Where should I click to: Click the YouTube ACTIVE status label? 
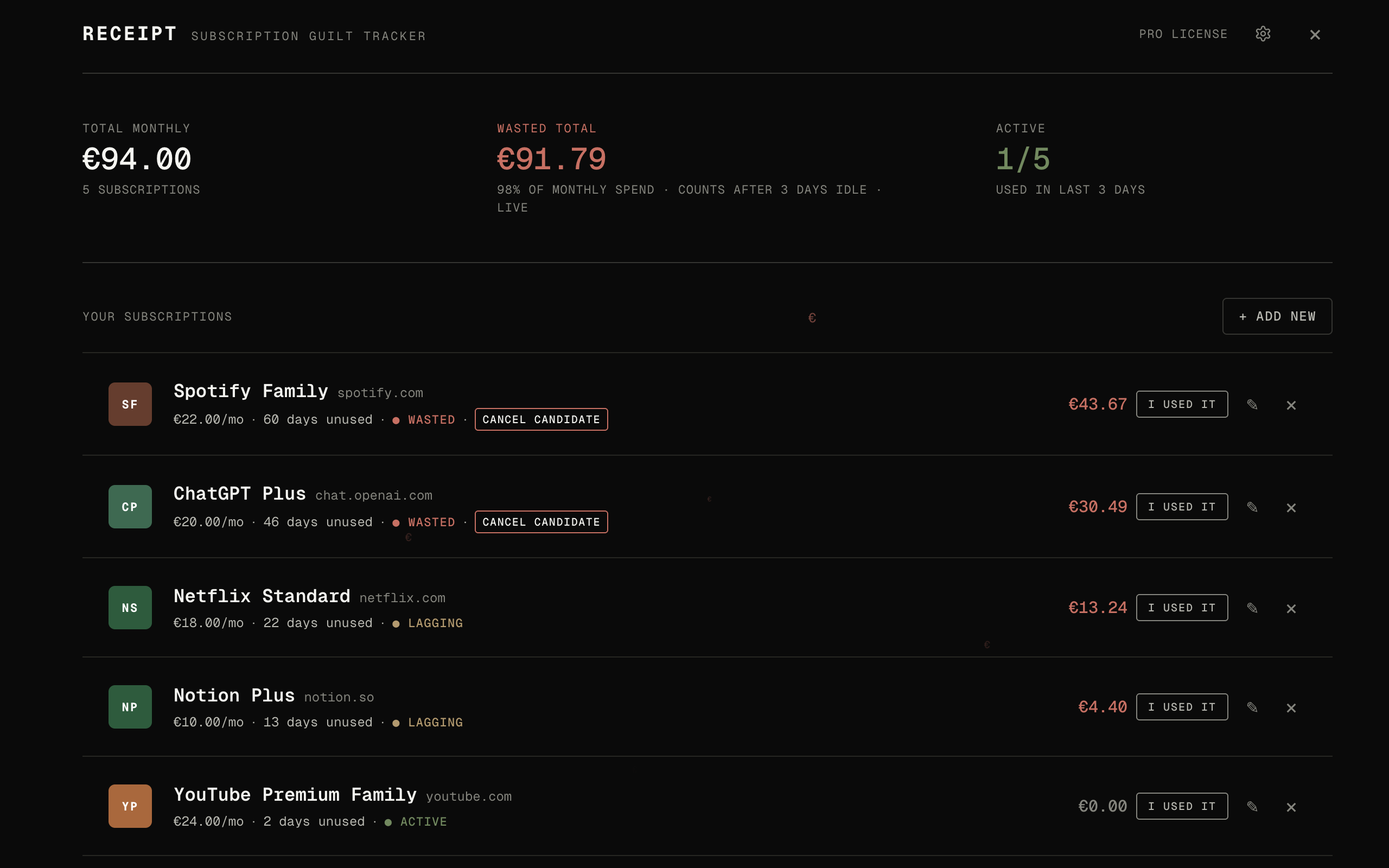pyautogui.click(x=424, y=822)
